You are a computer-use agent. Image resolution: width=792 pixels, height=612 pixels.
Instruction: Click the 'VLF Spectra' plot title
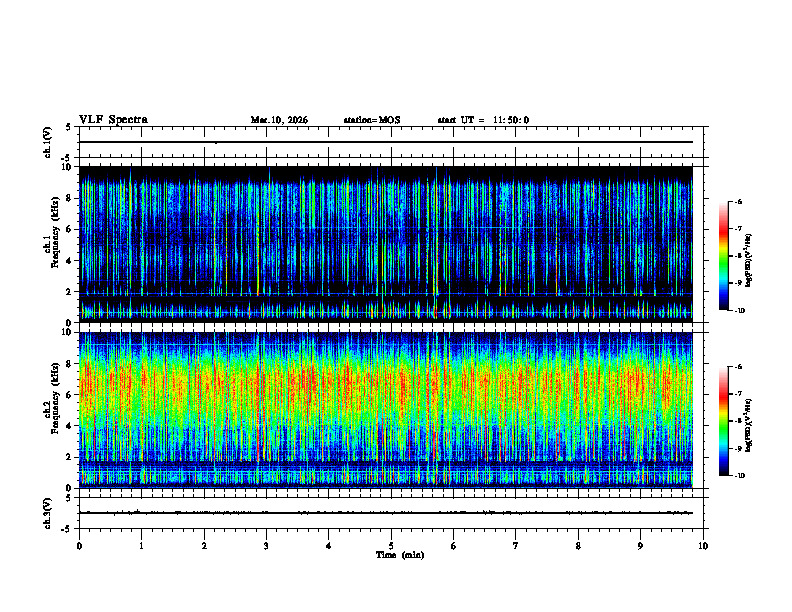pos(113,120)
